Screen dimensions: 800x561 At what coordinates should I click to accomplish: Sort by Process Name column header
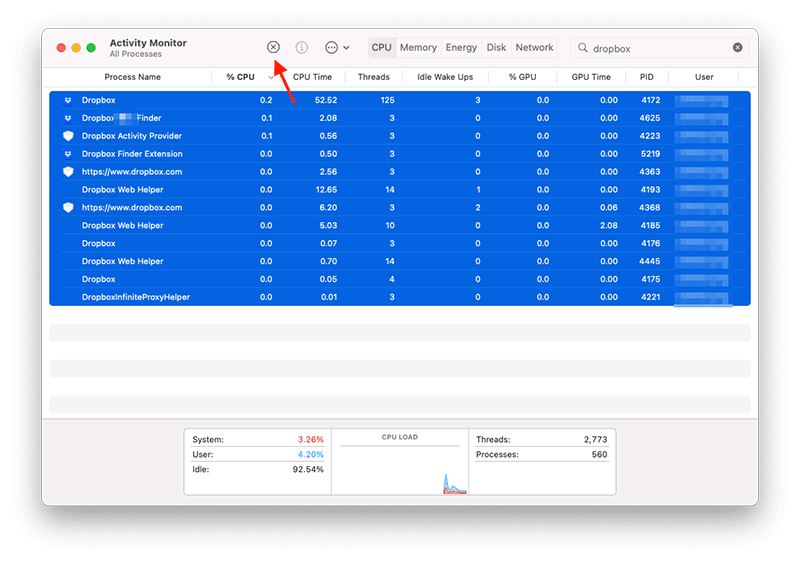(132, 77)
